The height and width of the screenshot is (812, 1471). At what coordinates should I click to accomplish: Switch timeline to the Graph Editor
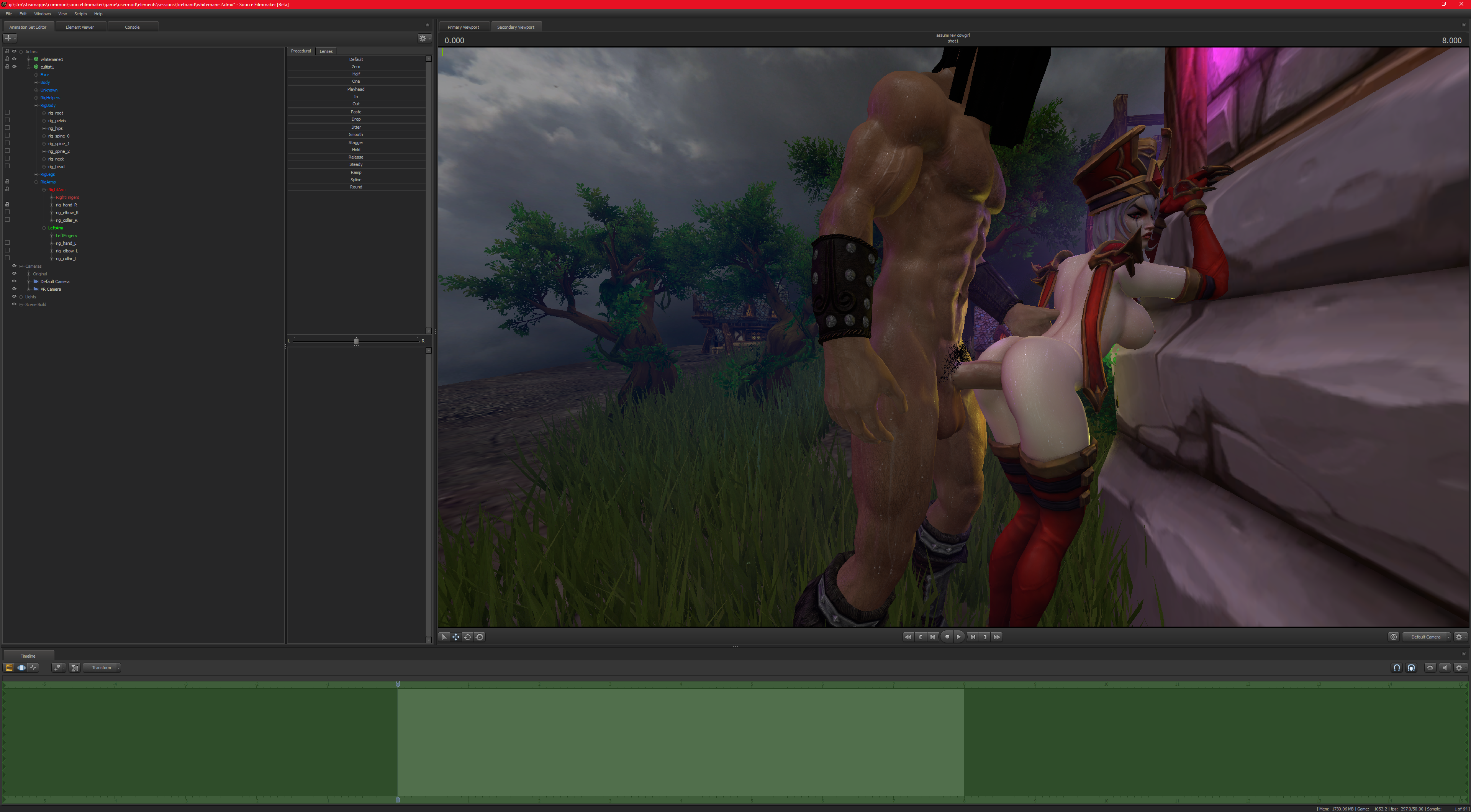click(34, 668)
